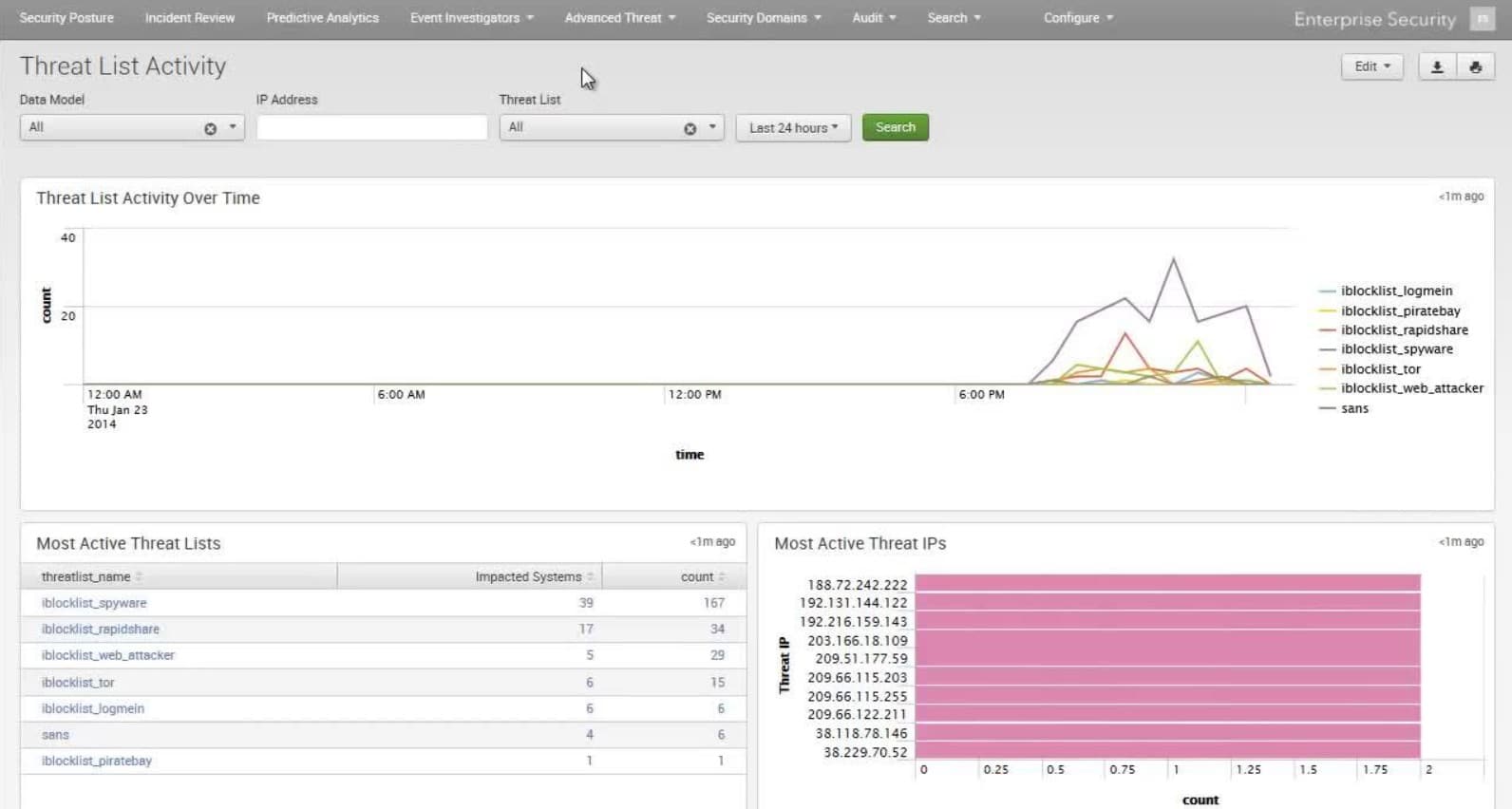Sort by the count column sort icon

pyautogui.click(x=722, y=577)
